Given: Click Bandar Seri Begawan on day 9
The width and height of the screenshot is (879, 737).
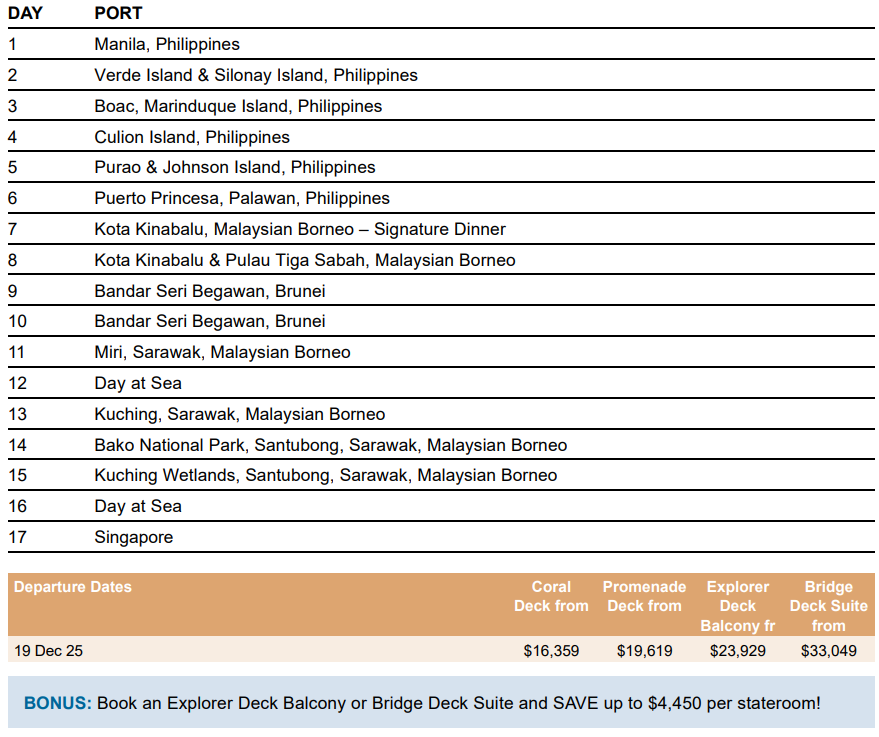Looking at the screenshot, I should 210,291.
